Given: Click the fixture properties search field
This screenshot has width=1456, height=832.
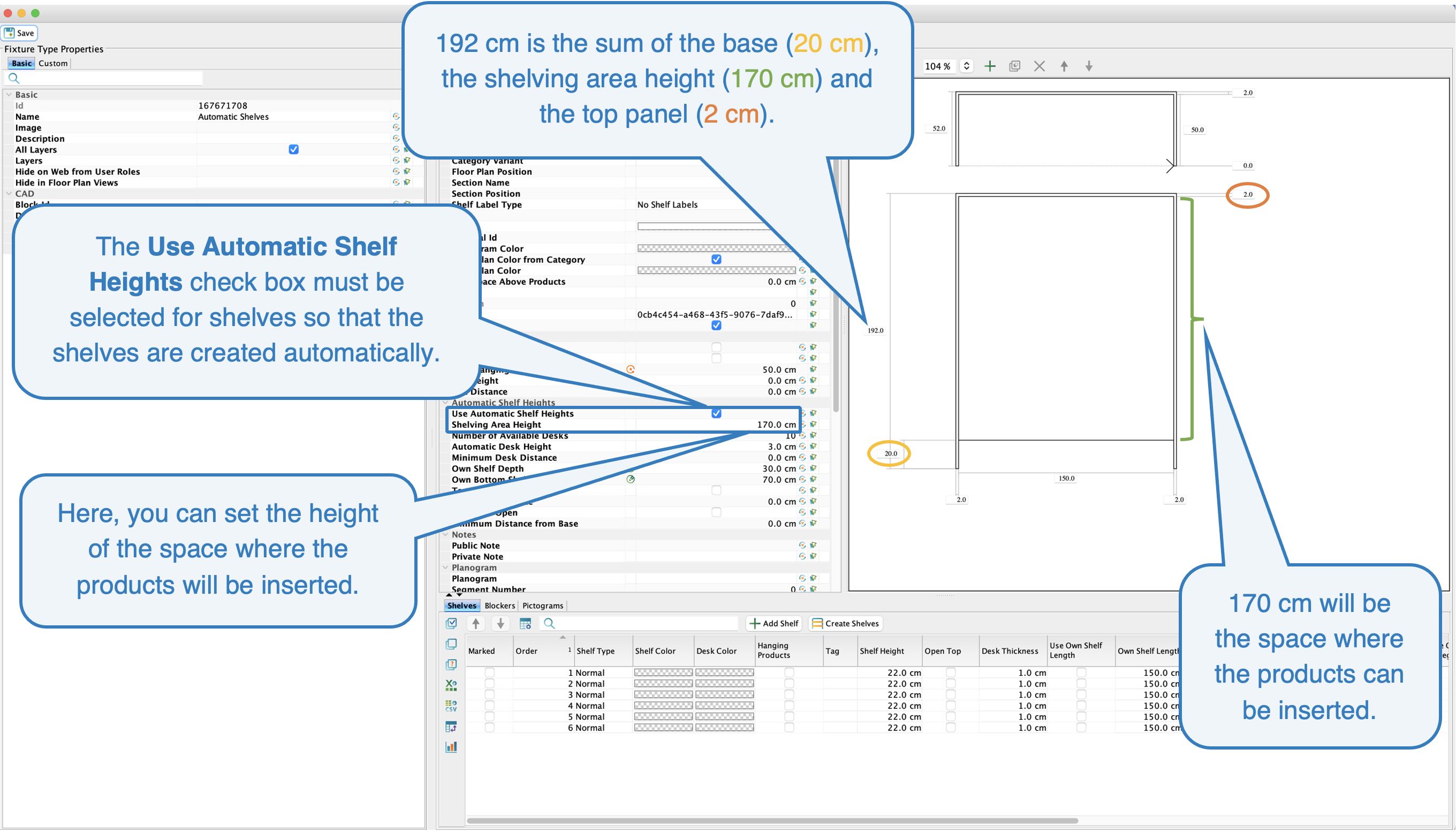Looking at the screenshot, I should click(104, 78).
